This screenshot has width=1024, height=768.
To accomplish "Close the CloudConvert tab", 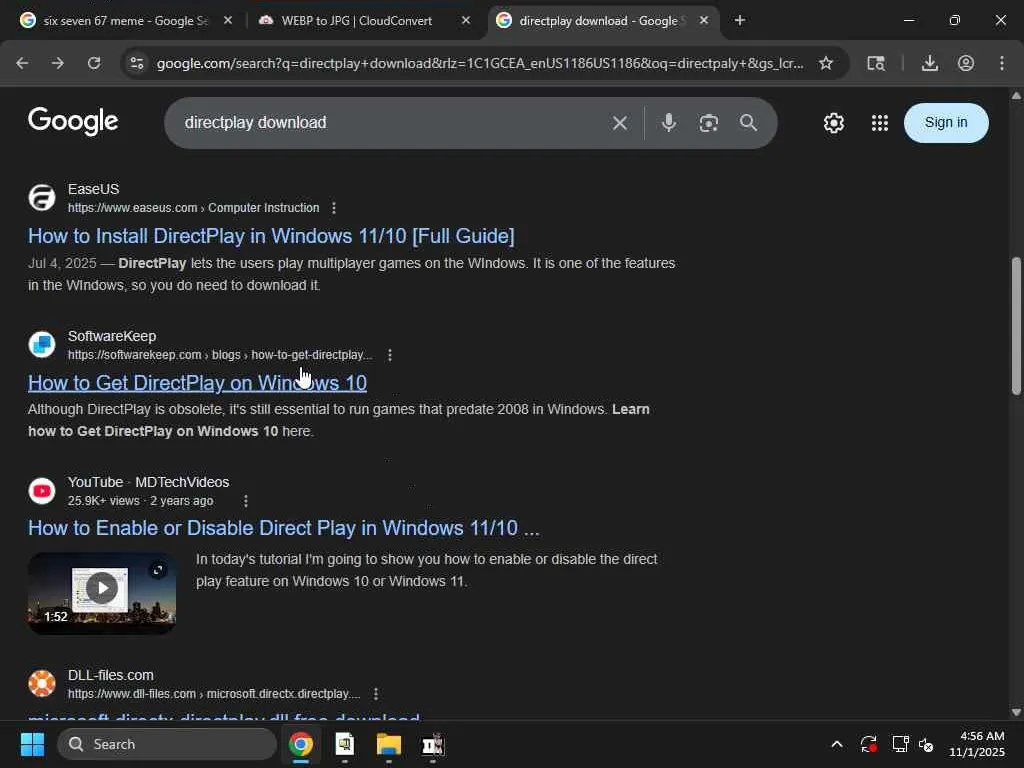I will pos(466,20).
